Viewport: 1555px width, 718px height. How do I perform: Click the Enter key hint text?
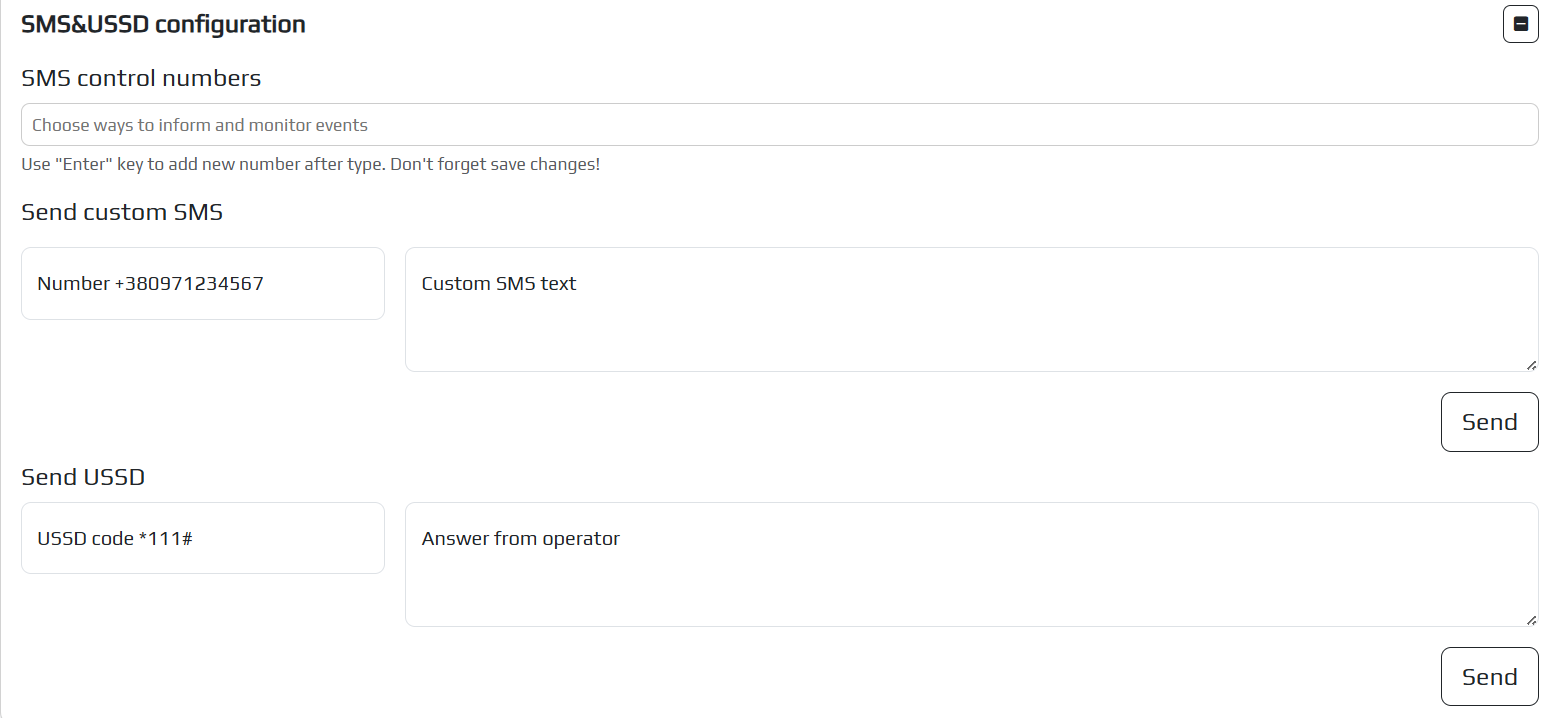(x=310, y=164)
